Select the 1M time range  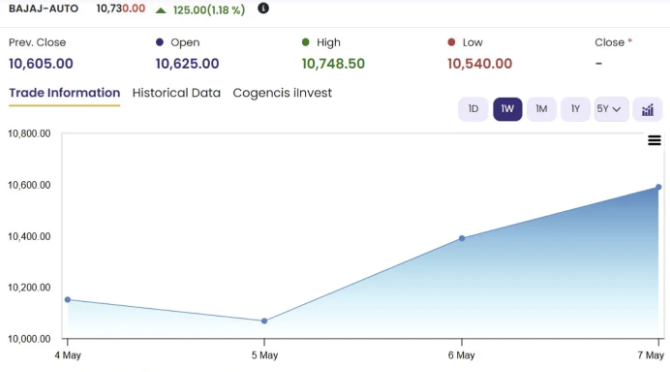tap(541, 109)
